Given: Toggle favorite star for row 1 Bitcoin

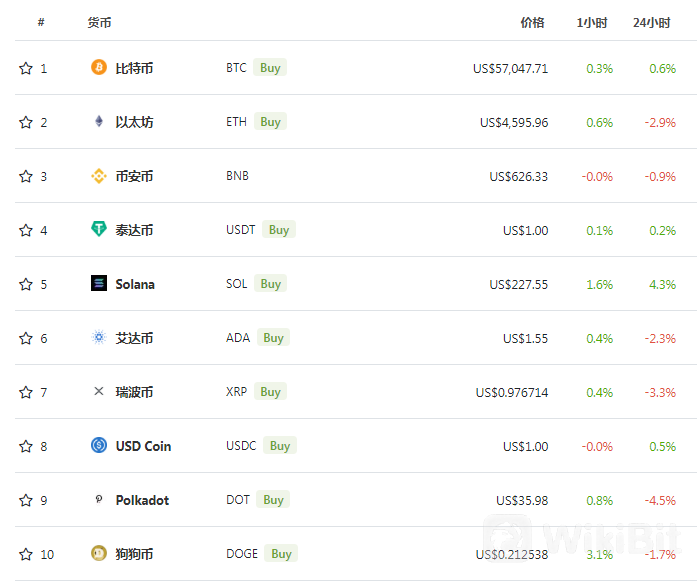Looking at the screenshot, I should 26,68.
